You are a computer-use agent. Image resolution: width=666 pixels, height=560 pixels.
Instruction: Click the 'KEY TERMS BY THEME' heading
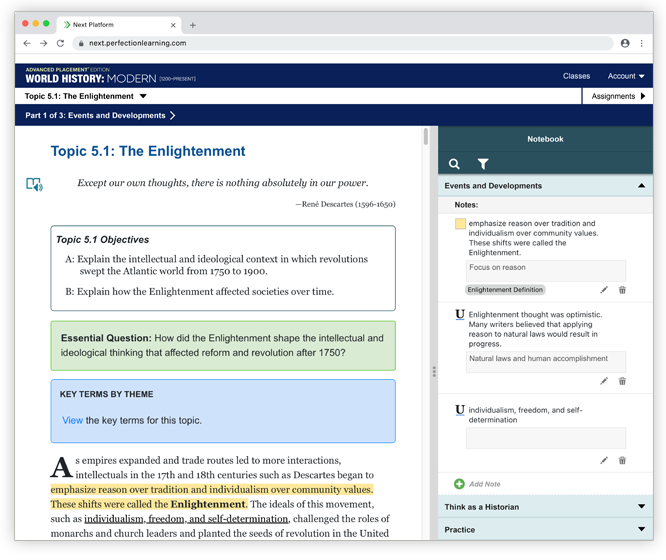click(106, 394)
